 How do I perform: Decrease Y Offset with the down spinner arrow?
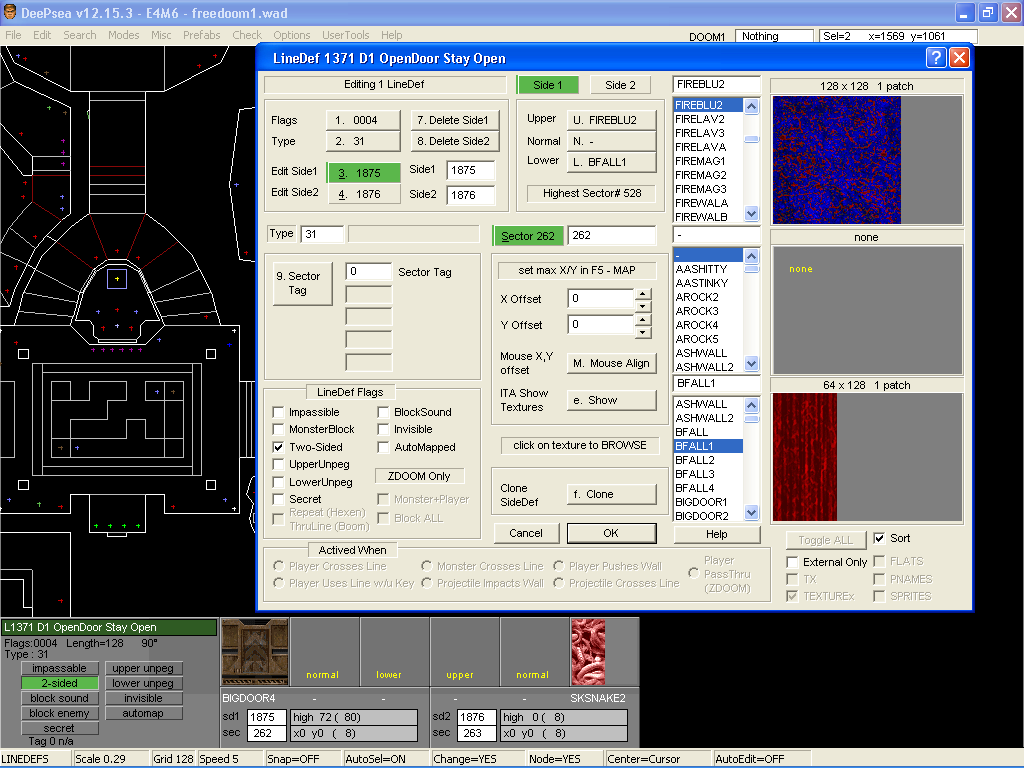point(643,332)
